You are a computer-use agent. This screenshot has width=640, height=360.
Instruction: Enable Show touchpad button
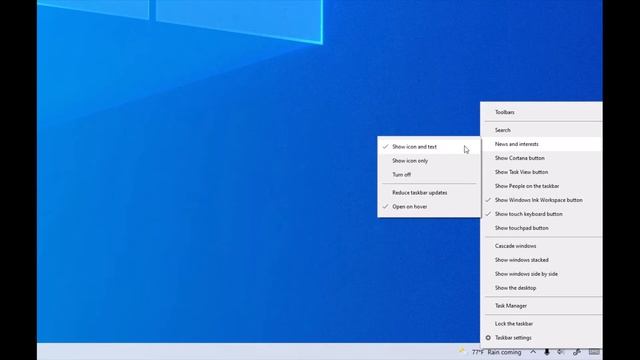[542, 228]
